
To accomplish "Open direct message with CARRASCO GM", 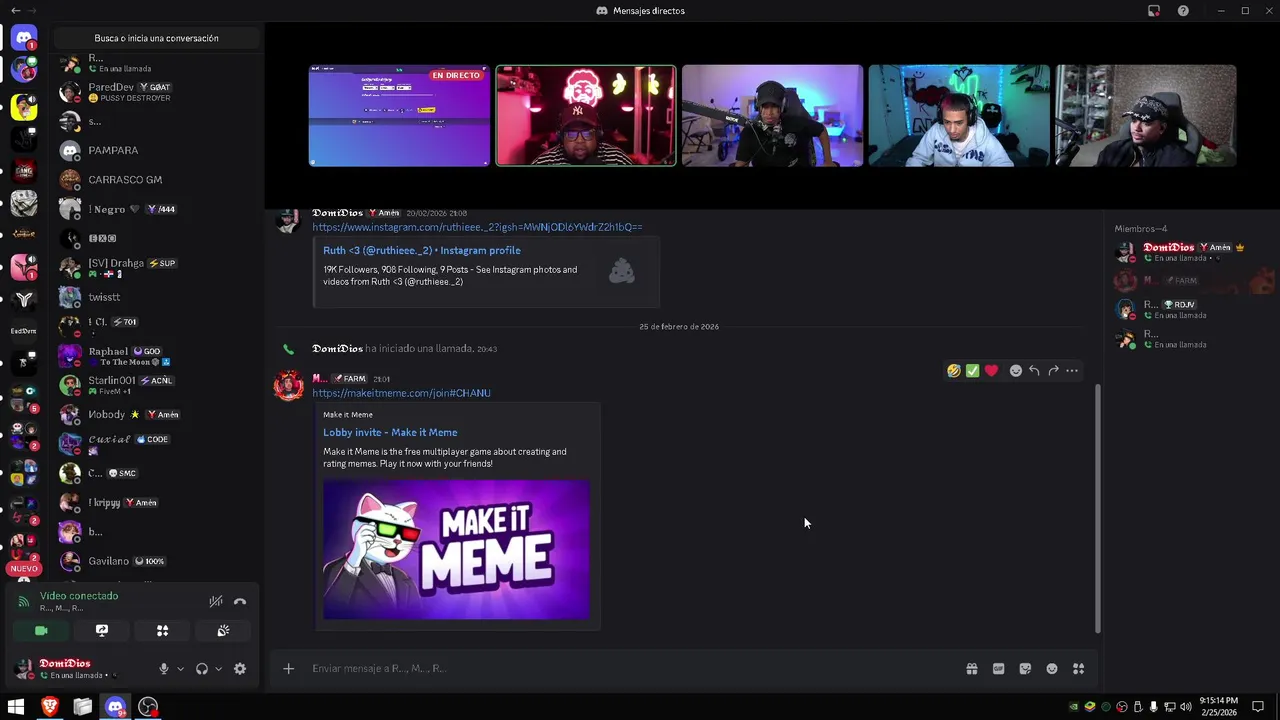I will 155,180.
